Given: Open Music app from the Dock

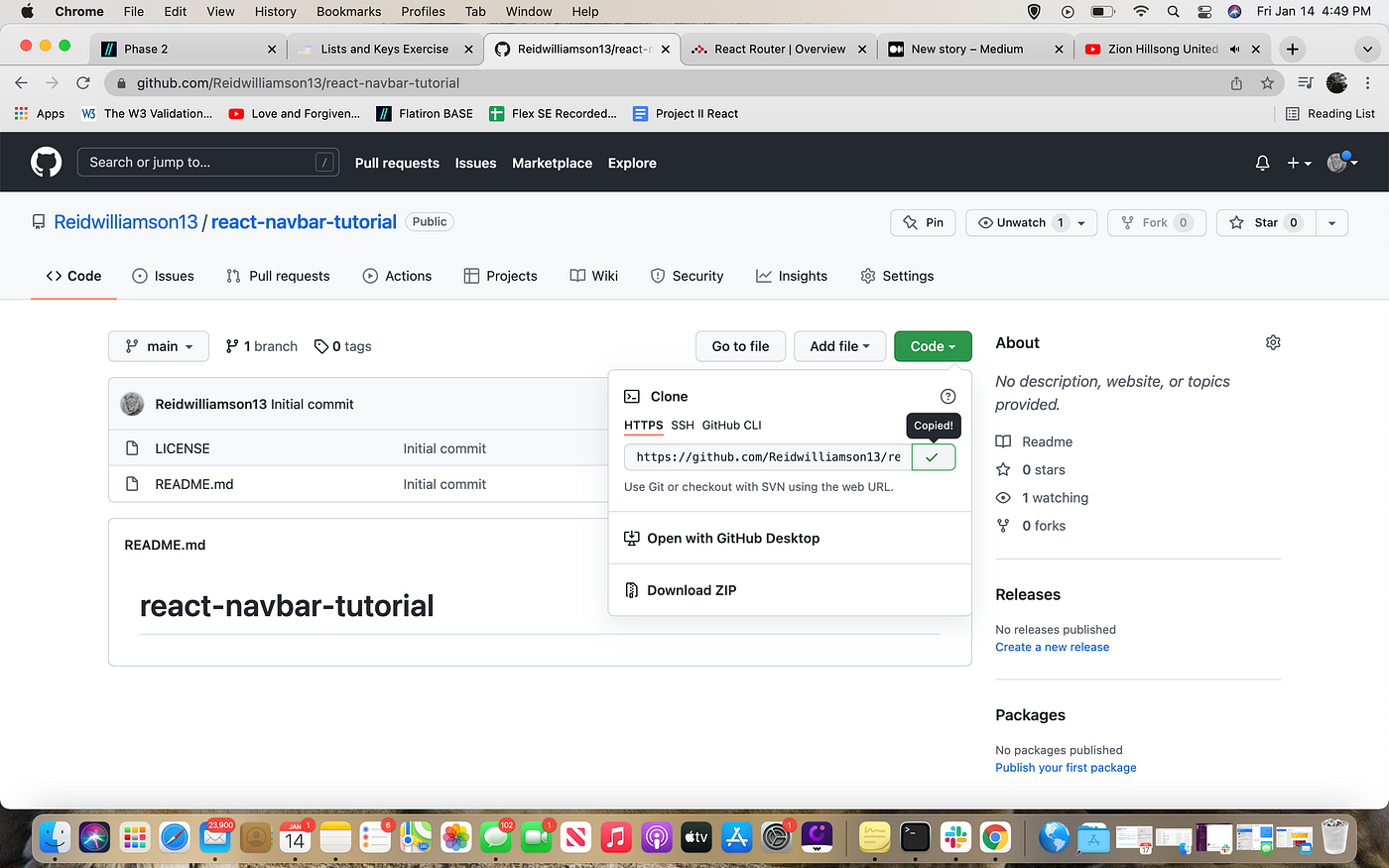Looking at the screenshot, I should click(616, 838).
